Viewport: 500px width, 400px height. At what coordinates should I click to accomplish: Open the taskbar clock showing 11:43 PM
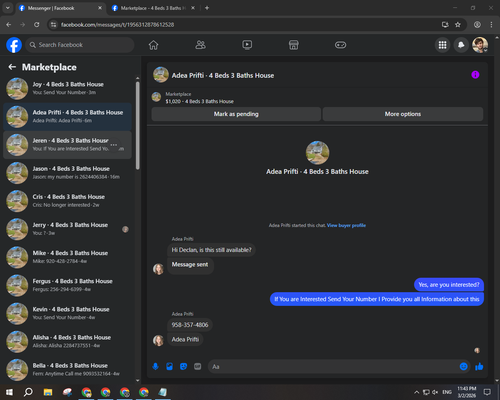(466, 392)
